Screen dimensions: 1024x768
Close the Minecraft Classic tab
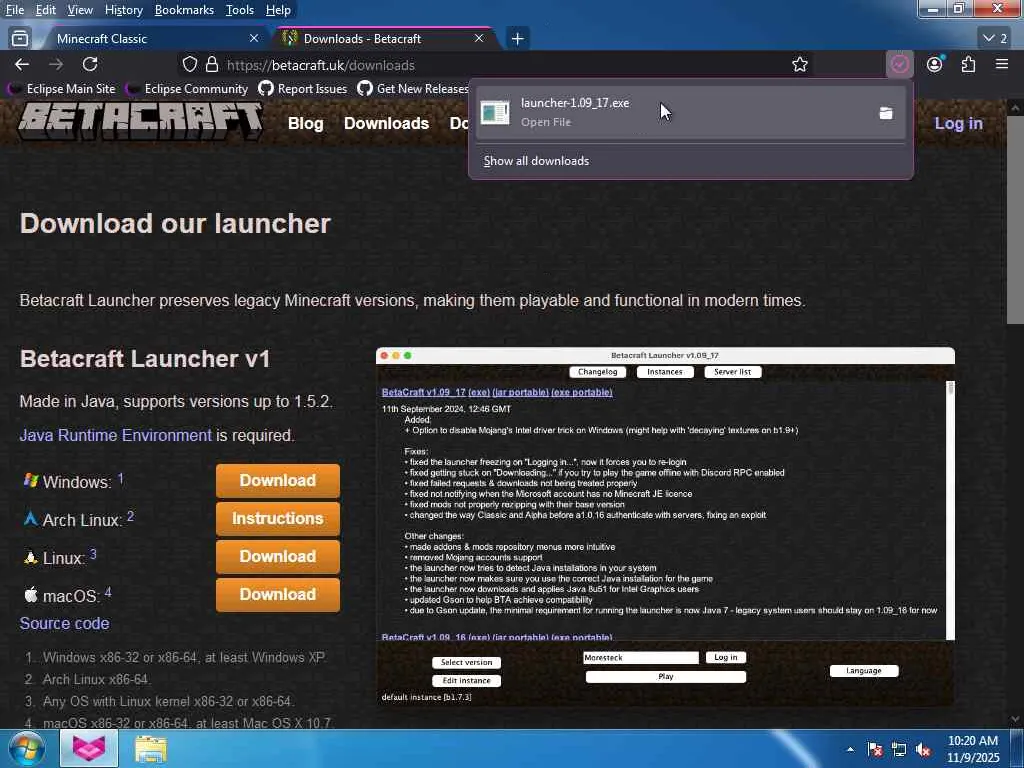[254, 39]
